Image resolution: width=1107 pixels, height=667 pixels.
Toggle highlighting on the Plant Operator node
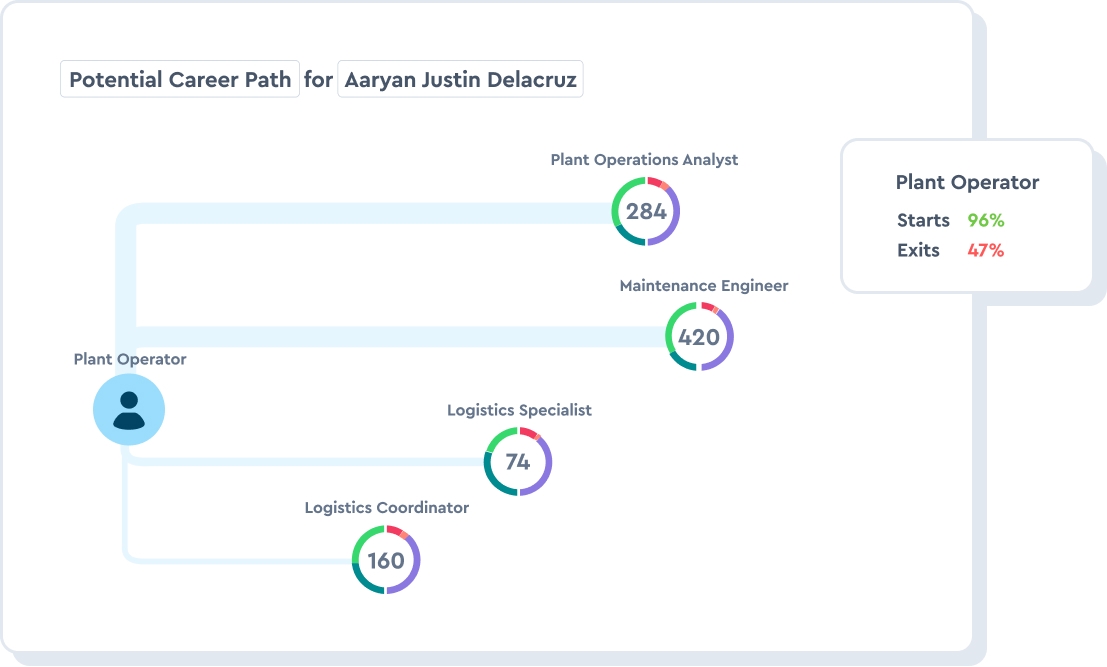point(128,409)
